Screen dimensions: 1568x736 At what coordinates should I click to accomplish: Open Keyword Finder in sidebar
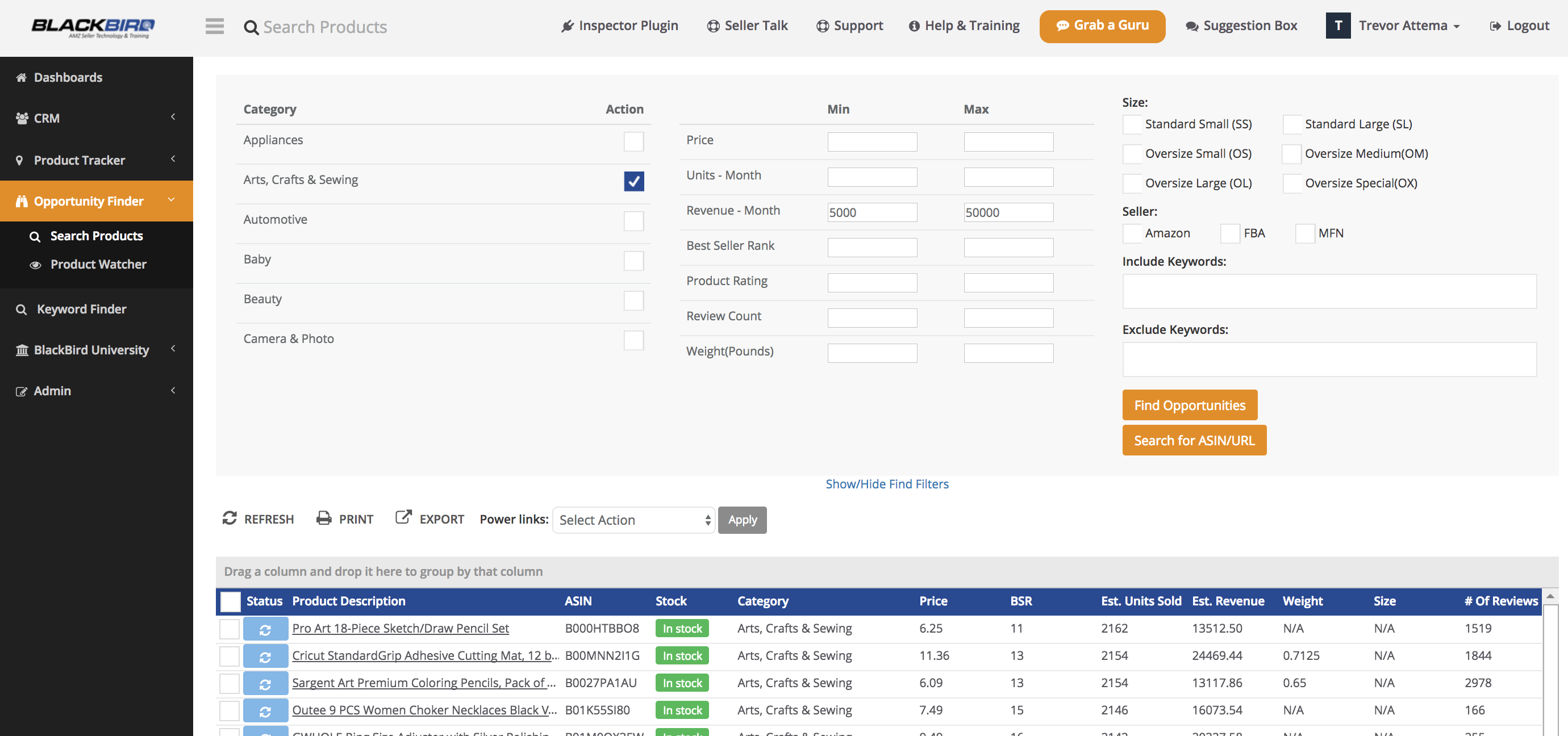(x=82, y=310)
